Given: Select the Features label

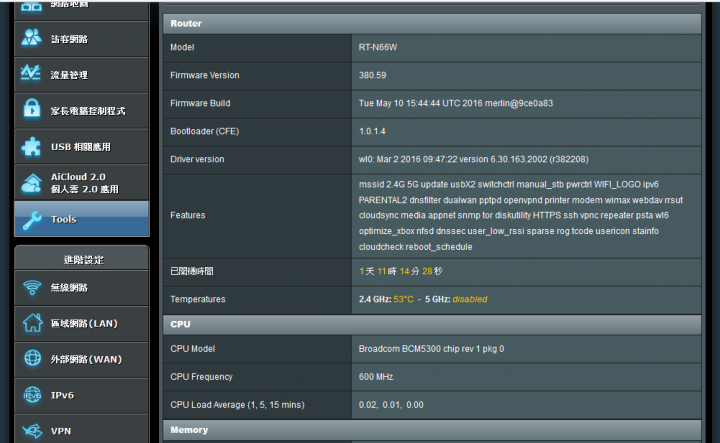Looking at the screenshot, I should [187, 215].
